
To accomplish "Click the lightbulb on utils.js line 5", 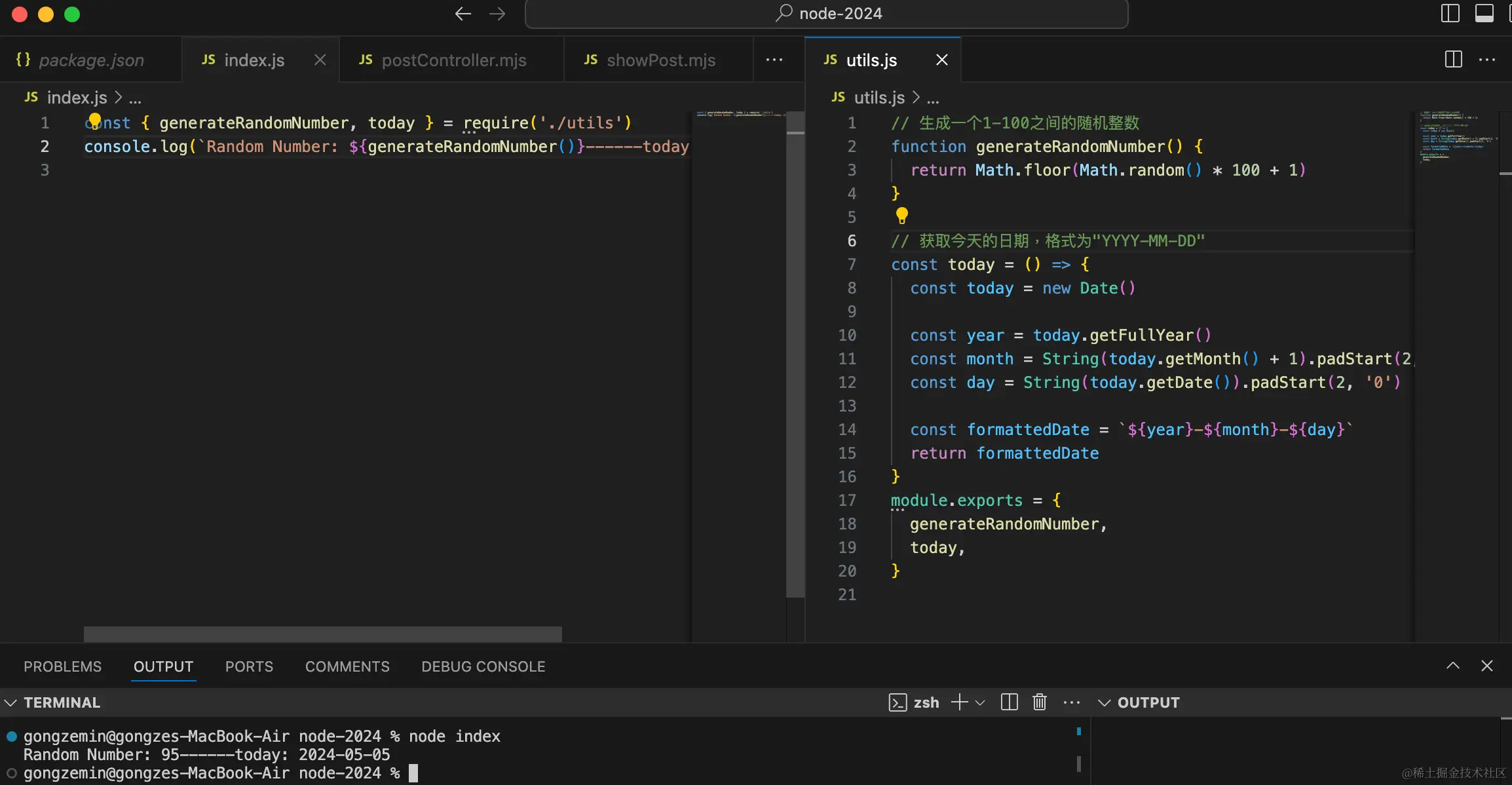I will pyautogui.click(x=902, y=216).
